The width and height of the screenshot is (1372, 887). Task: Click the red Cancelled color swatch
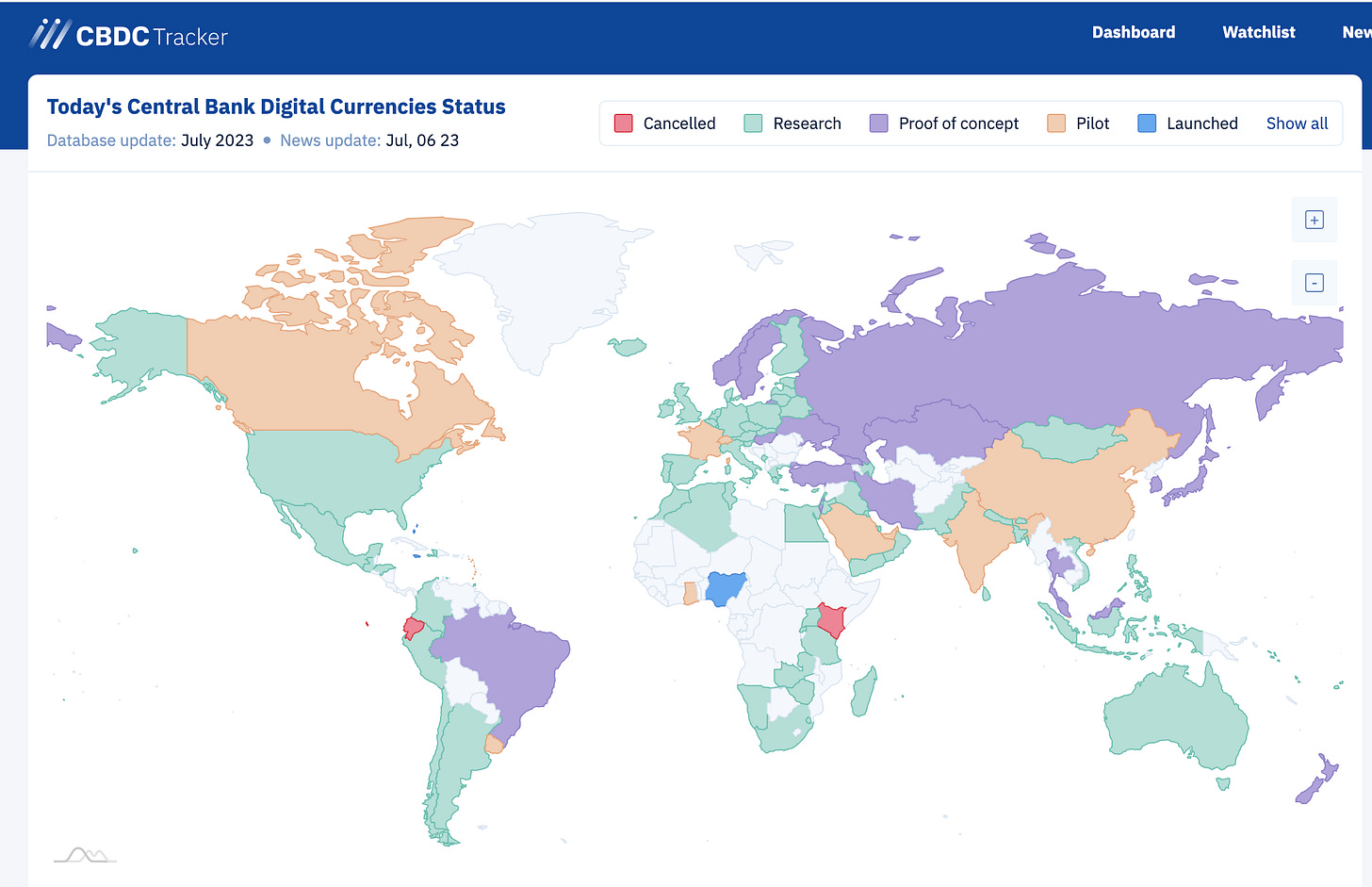click(x=624, y=123)
